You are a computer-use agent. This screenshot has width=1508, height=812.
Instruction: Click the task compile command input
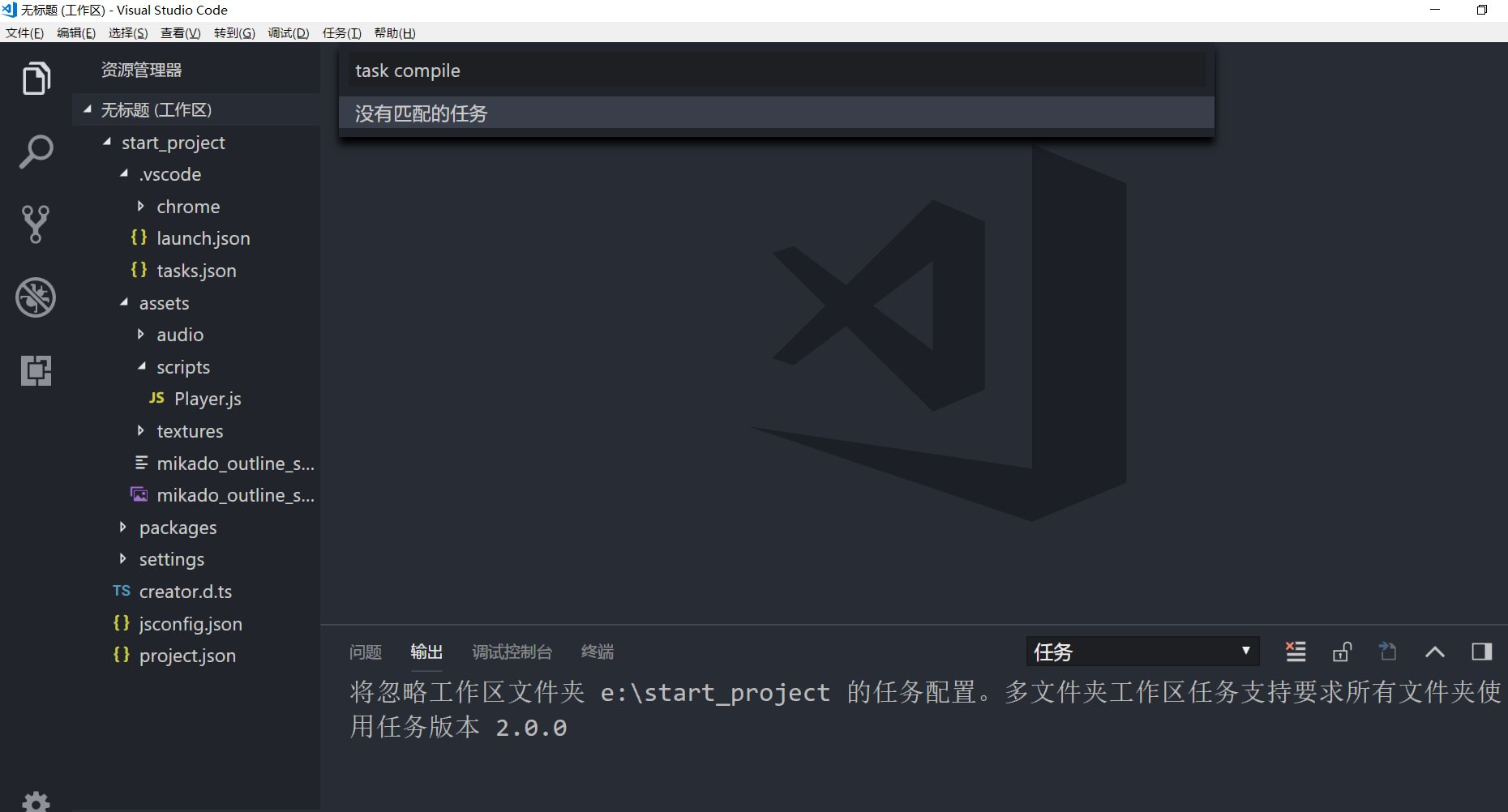[776, 71]
